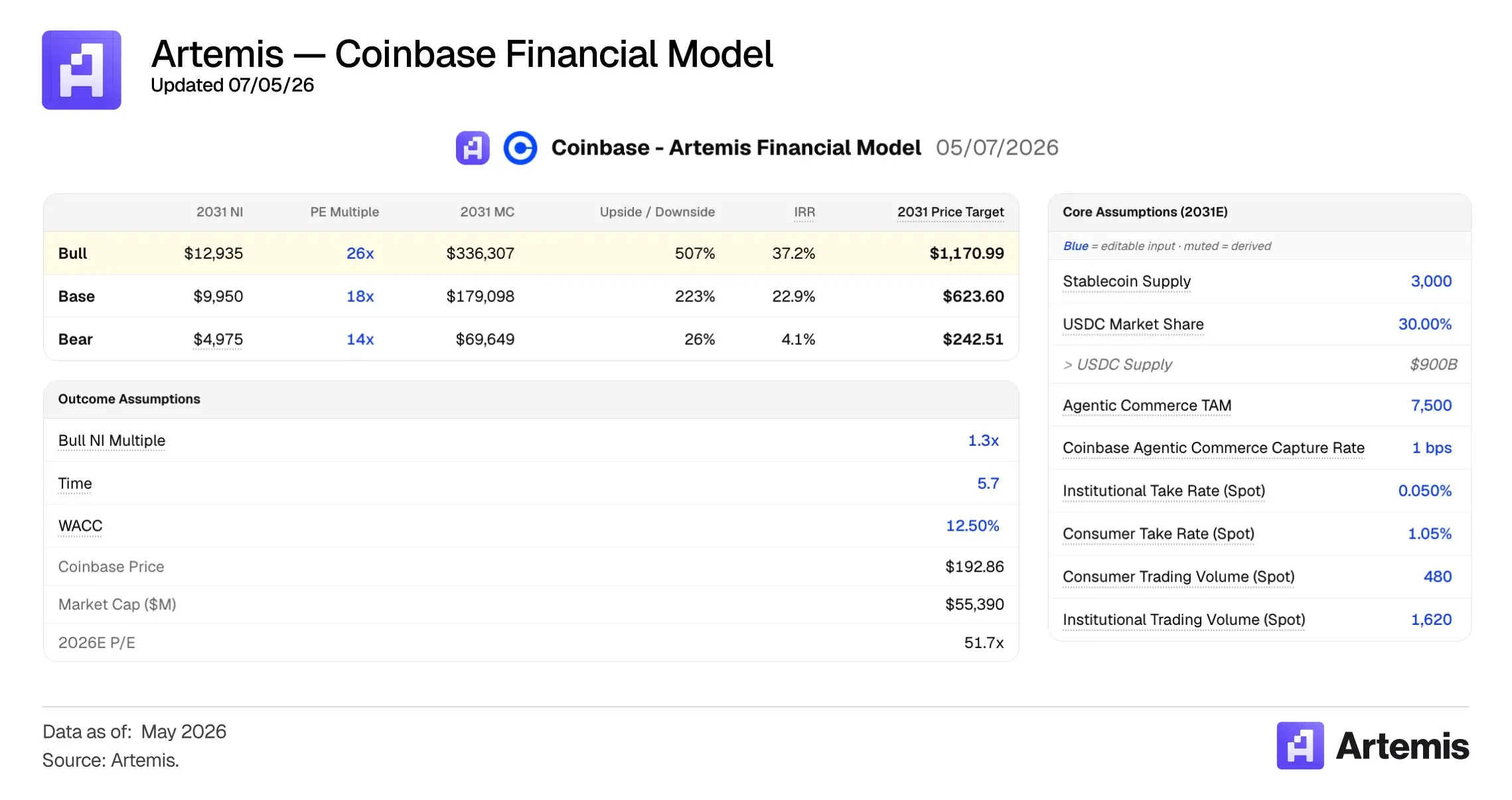Click the small purple Artemis icon beside Coinbase logo
The width and height of the screenshot is (1512, 800).
[473, 147]
